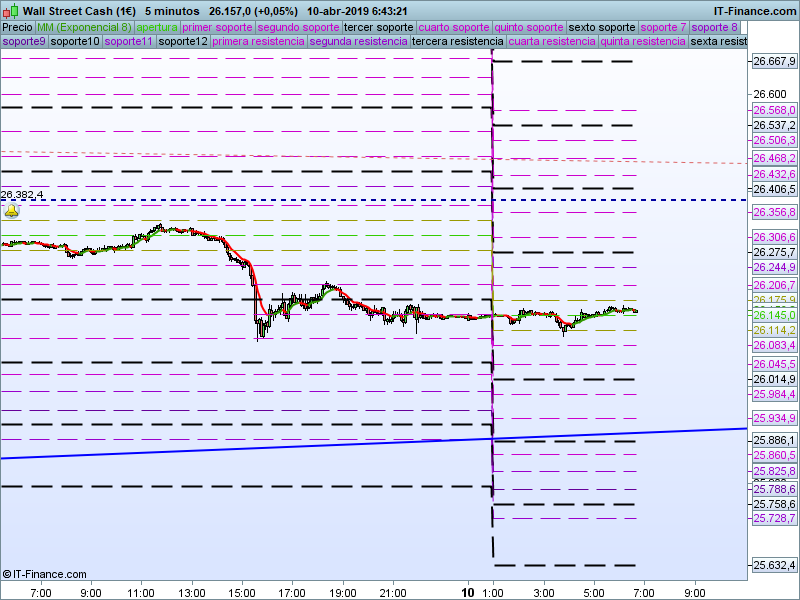Click the Wall Street Cash (1€) title
800x600 pixels.
tap(80, 11)
